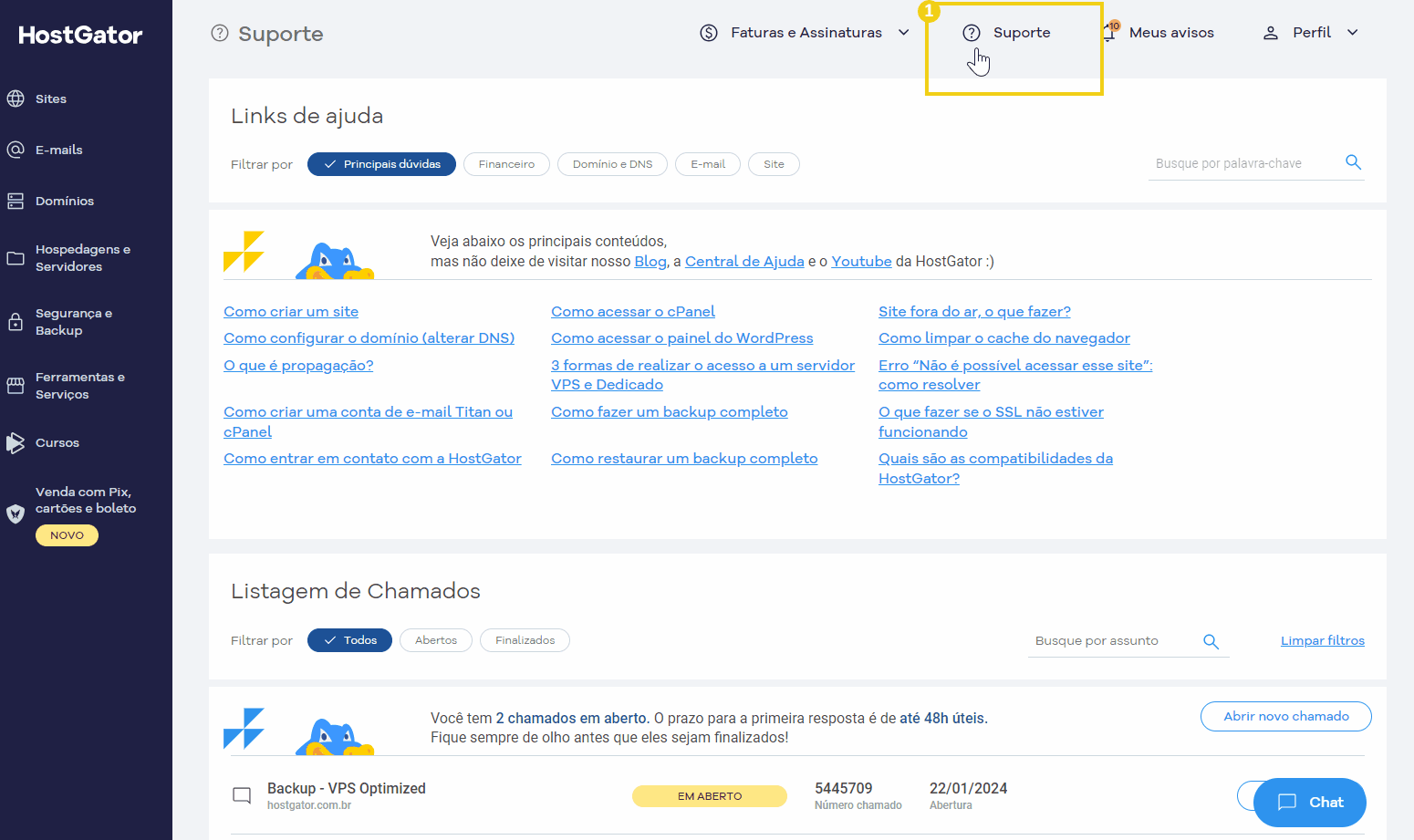
Task: Open the Chat bubble icon
Action: 1286,803
